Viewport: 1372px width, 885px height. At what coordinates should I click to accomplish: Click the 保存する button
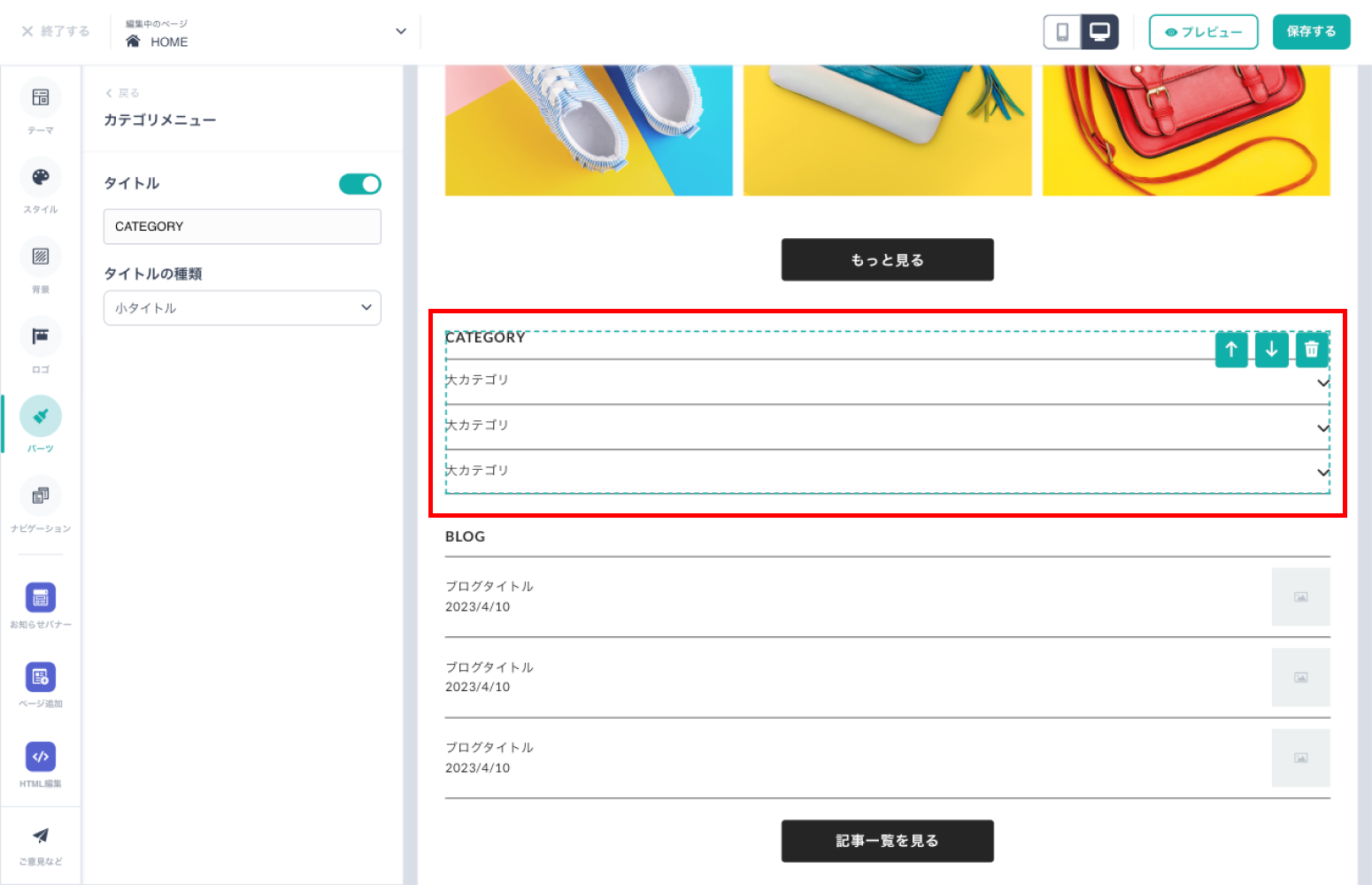point(1312,32)
